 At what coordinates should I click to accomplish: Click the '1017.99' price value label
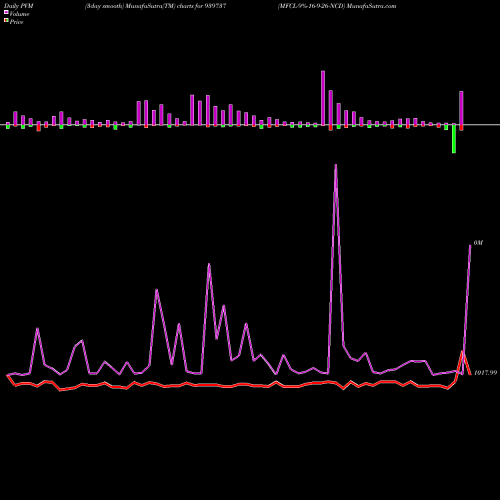485,373
